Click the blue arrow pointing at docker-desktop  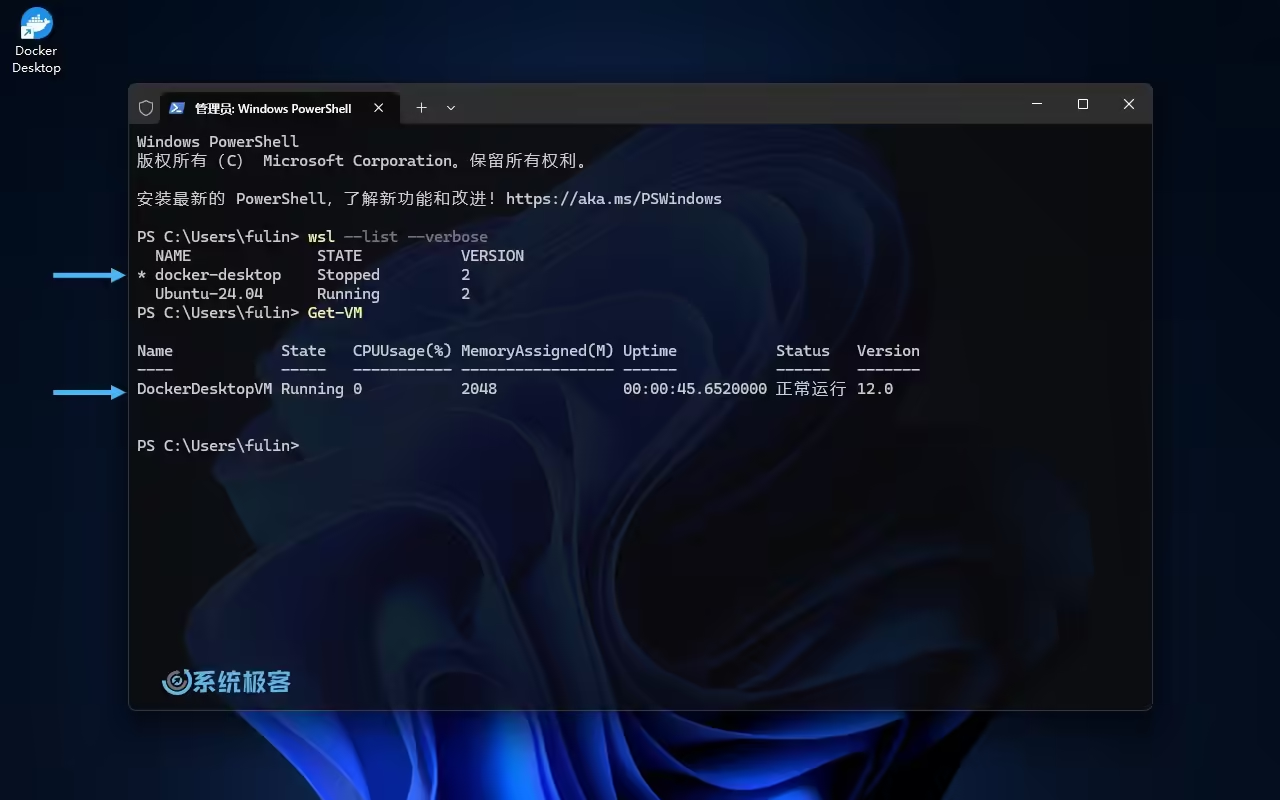89,275
